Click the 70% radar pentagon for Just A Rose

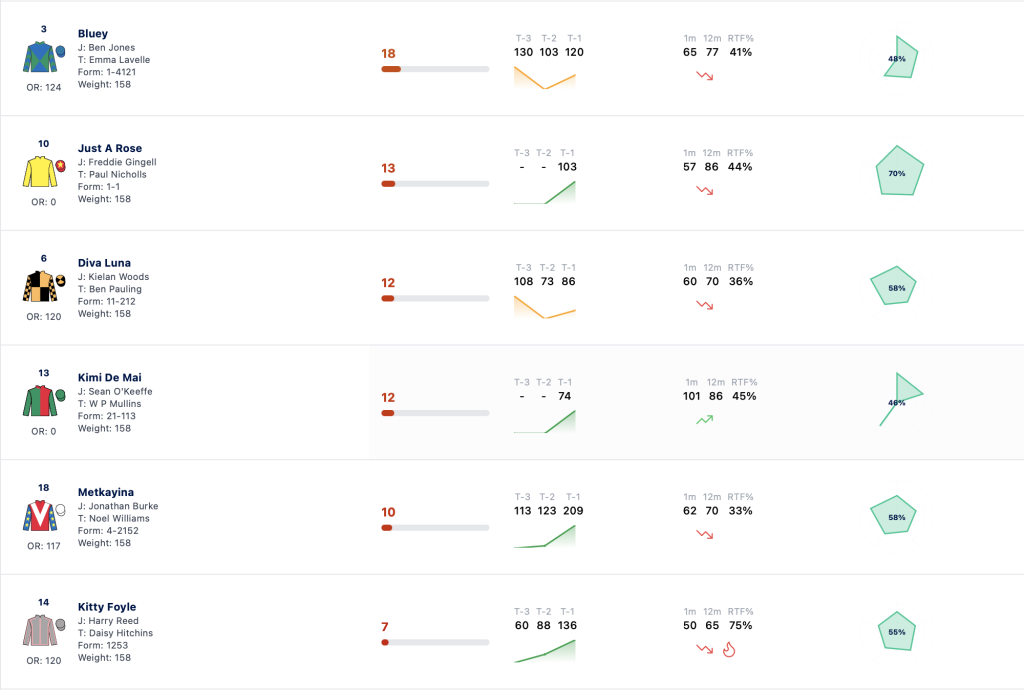[899, 172]
